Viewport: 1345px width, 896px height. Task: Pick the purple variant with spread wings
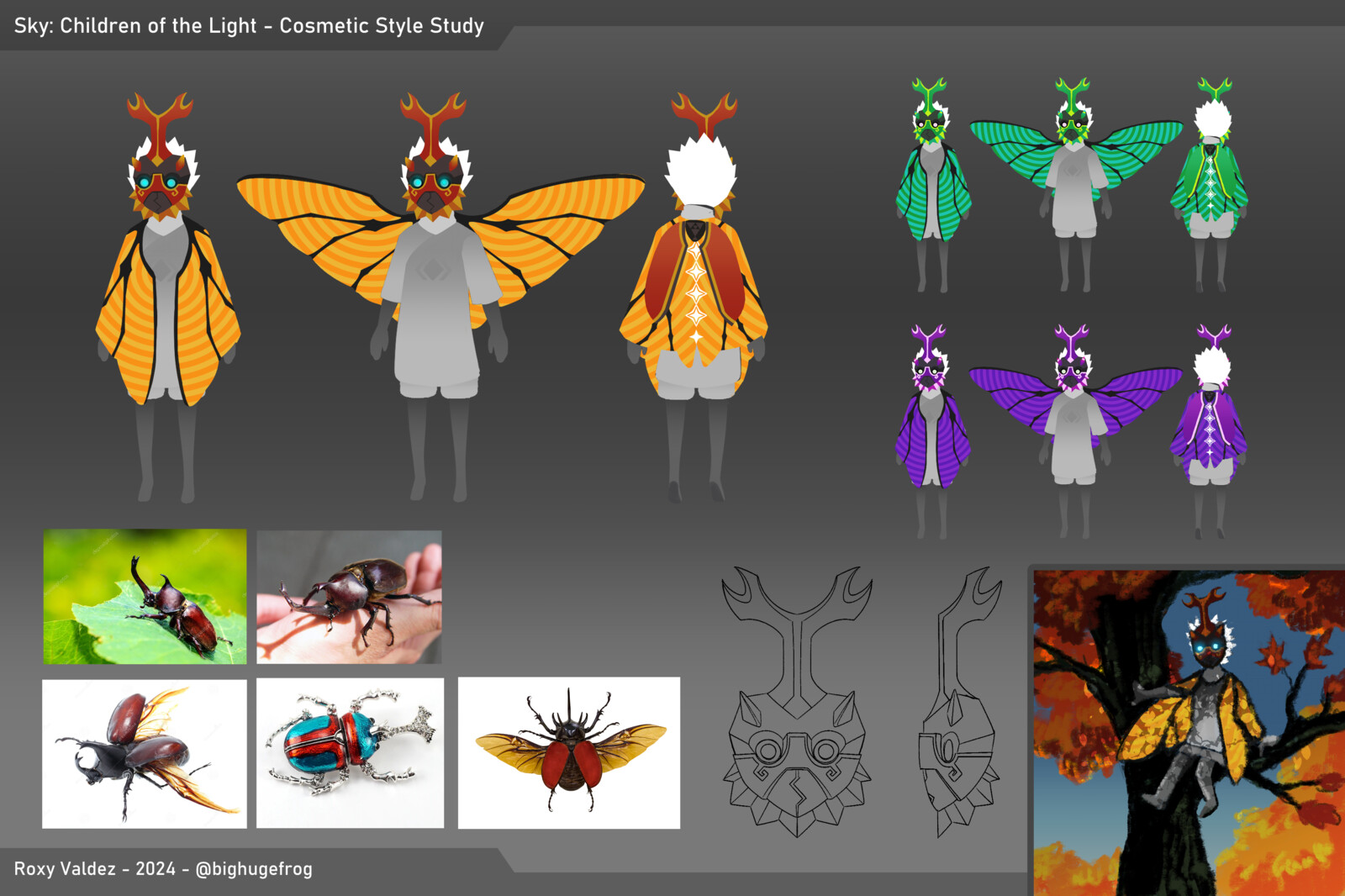[1075, 431]
